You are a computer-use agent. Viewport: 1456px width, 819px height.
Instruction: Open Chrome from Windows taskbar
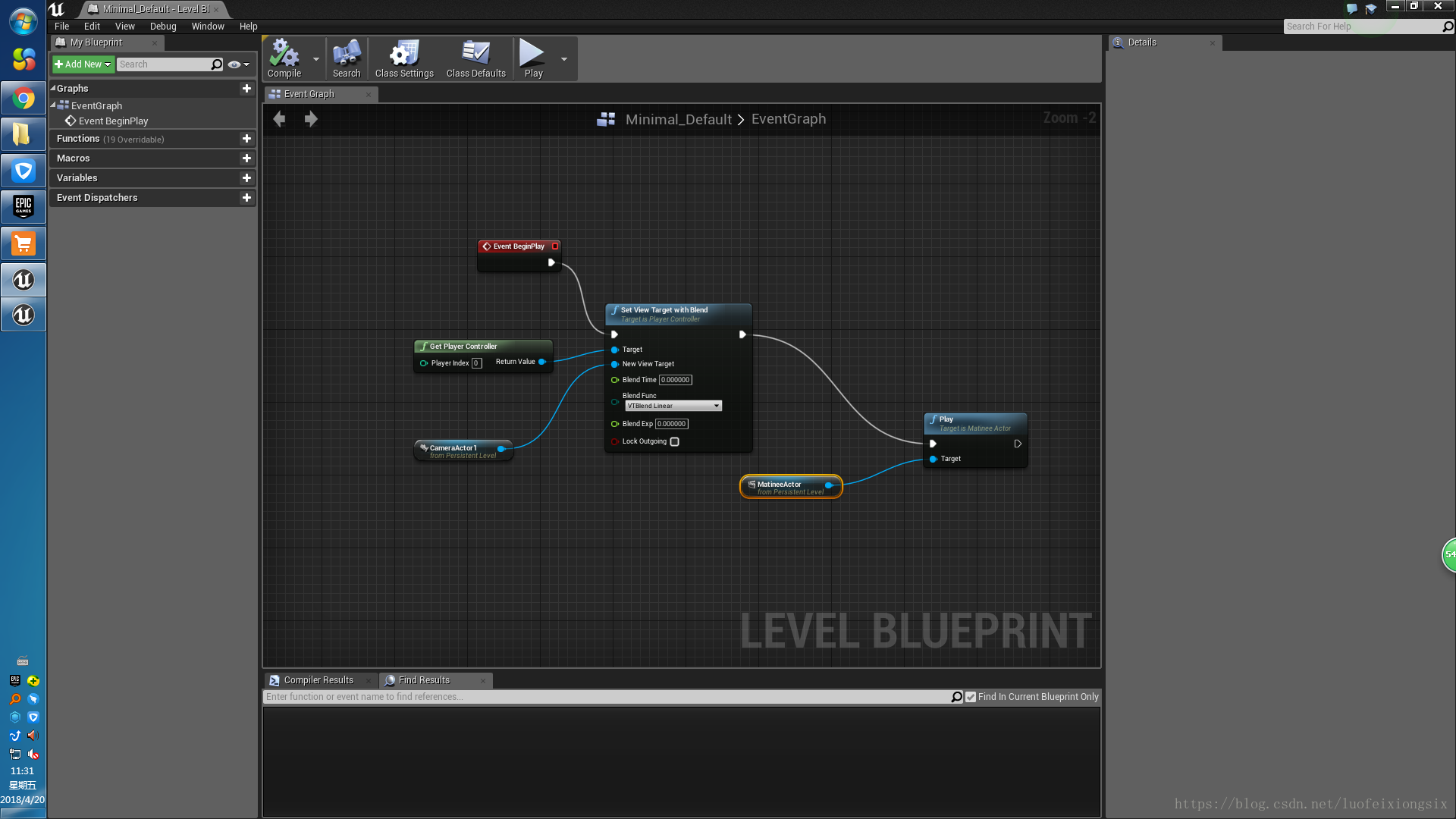[24, 99]
